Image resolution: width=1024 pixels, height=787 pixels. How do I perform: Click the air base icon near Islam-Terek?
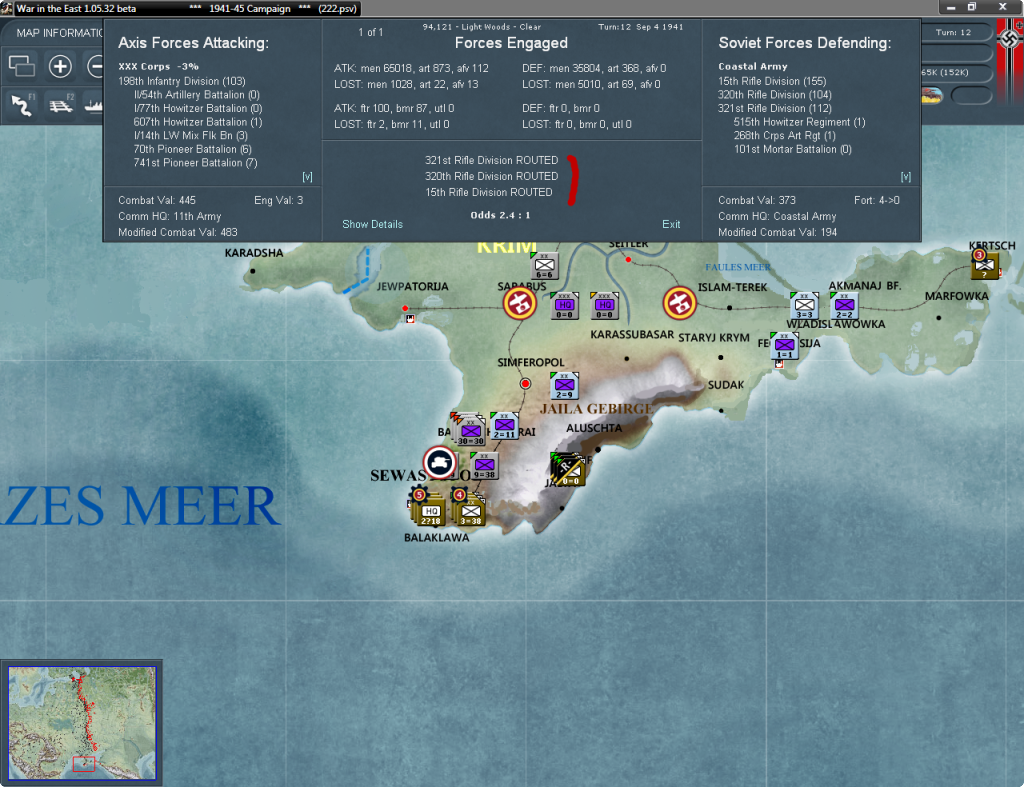(x=679, y=303)
